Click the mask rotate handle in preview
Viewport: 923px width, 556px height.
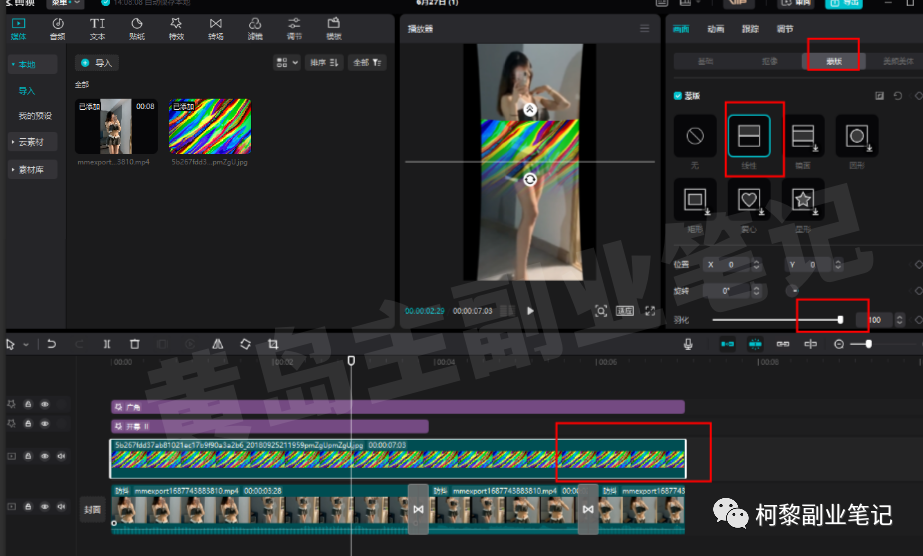pyautogui.click(x=530, y=179)
